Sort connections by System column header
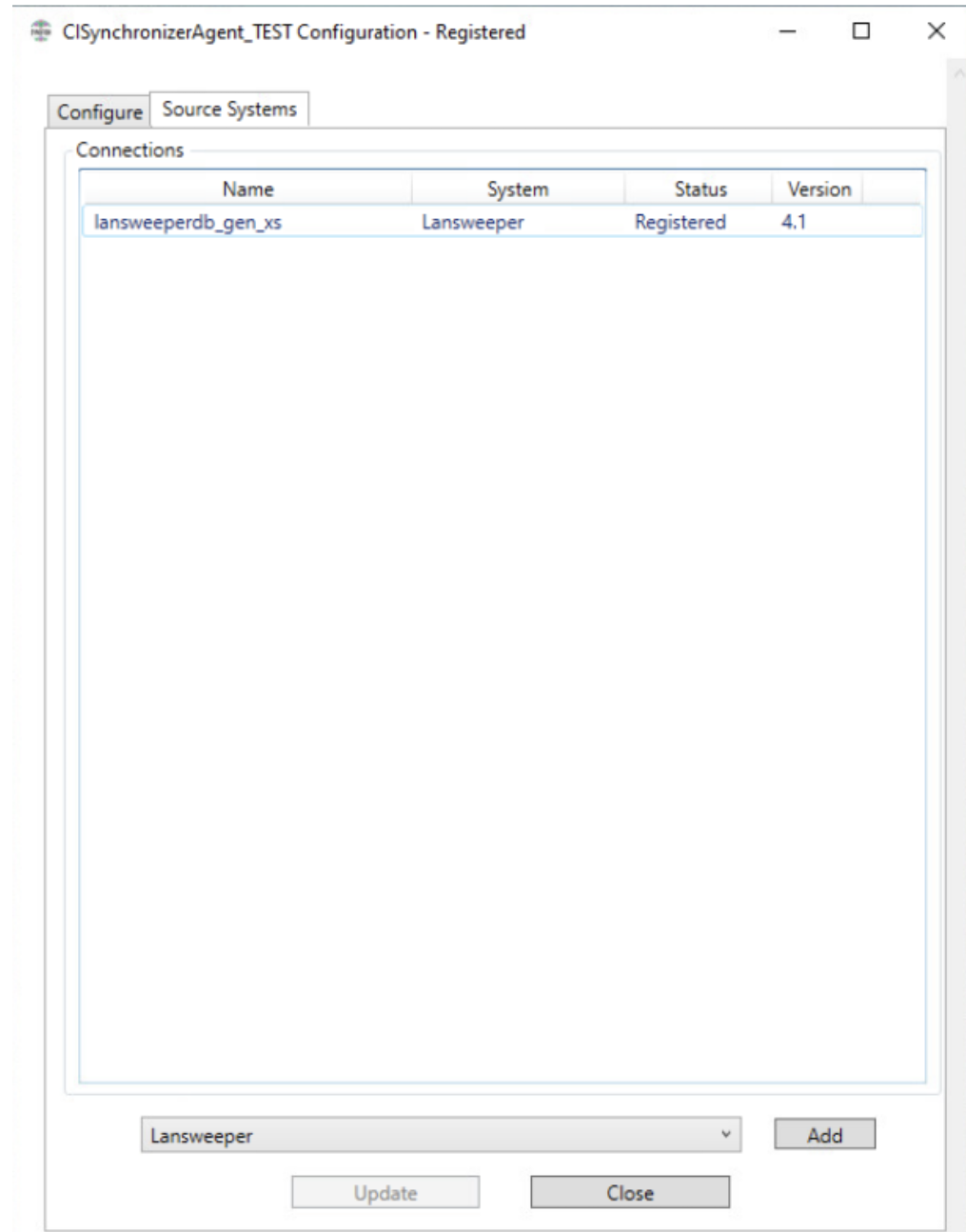 pyautogui.click(x=518, y=189)
